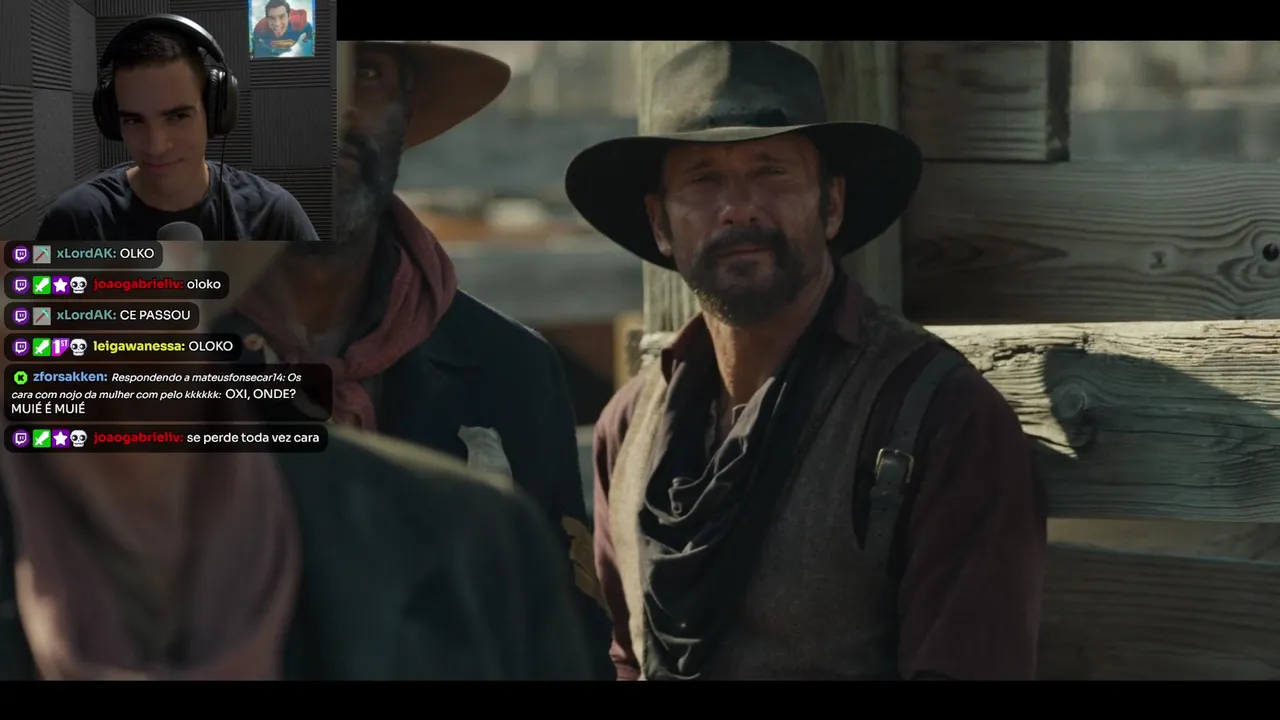Click the Twitch icon in leigawanessa's OLOKO message
Screen dimensions: 1280x720
[21, 347]
